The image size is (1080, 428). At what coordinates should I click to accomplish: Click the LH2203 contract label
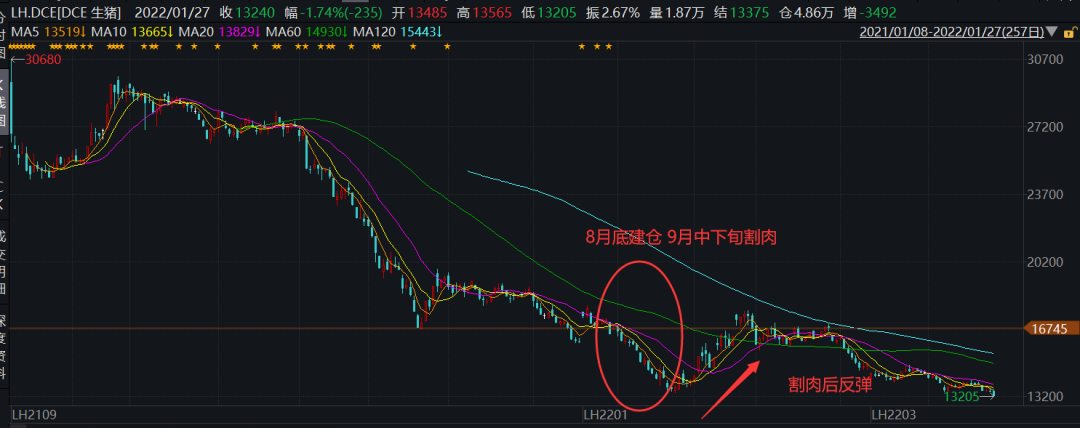click(x=893, y=416)
